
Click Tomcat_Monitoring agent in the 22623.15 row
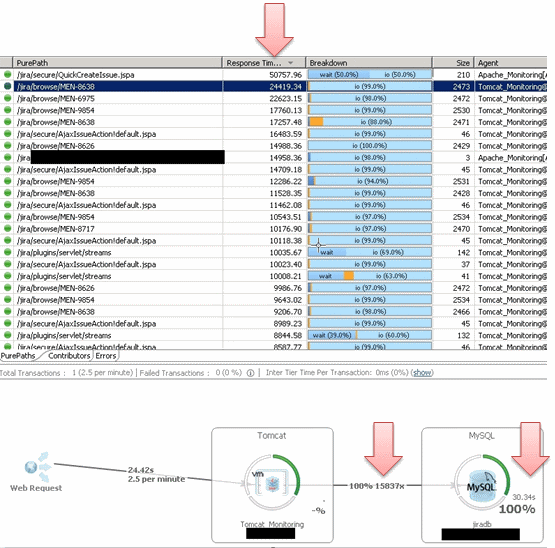[512, 98]
